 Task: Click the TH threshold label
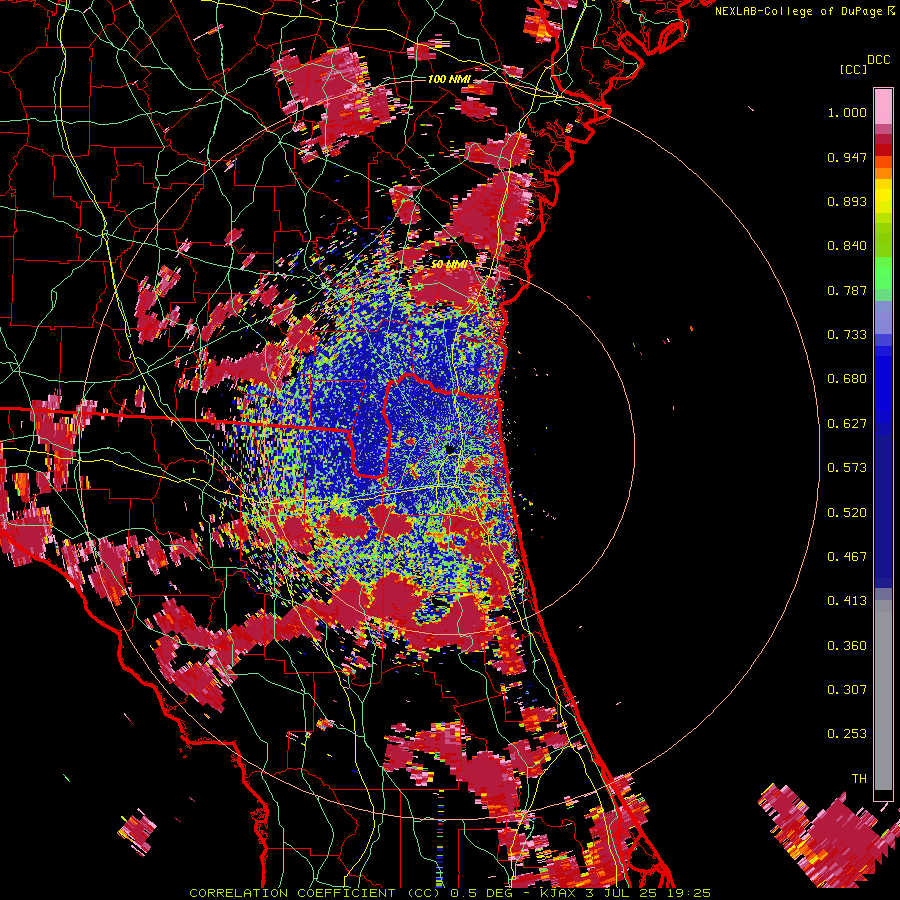point(859,779)
